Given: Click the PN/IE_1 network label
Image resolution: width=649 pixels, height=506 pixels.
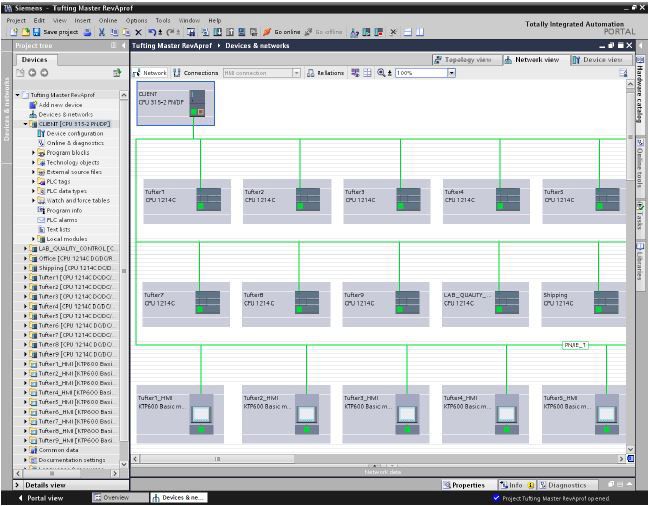Looking at the screenshot, I should coord(575,345).
